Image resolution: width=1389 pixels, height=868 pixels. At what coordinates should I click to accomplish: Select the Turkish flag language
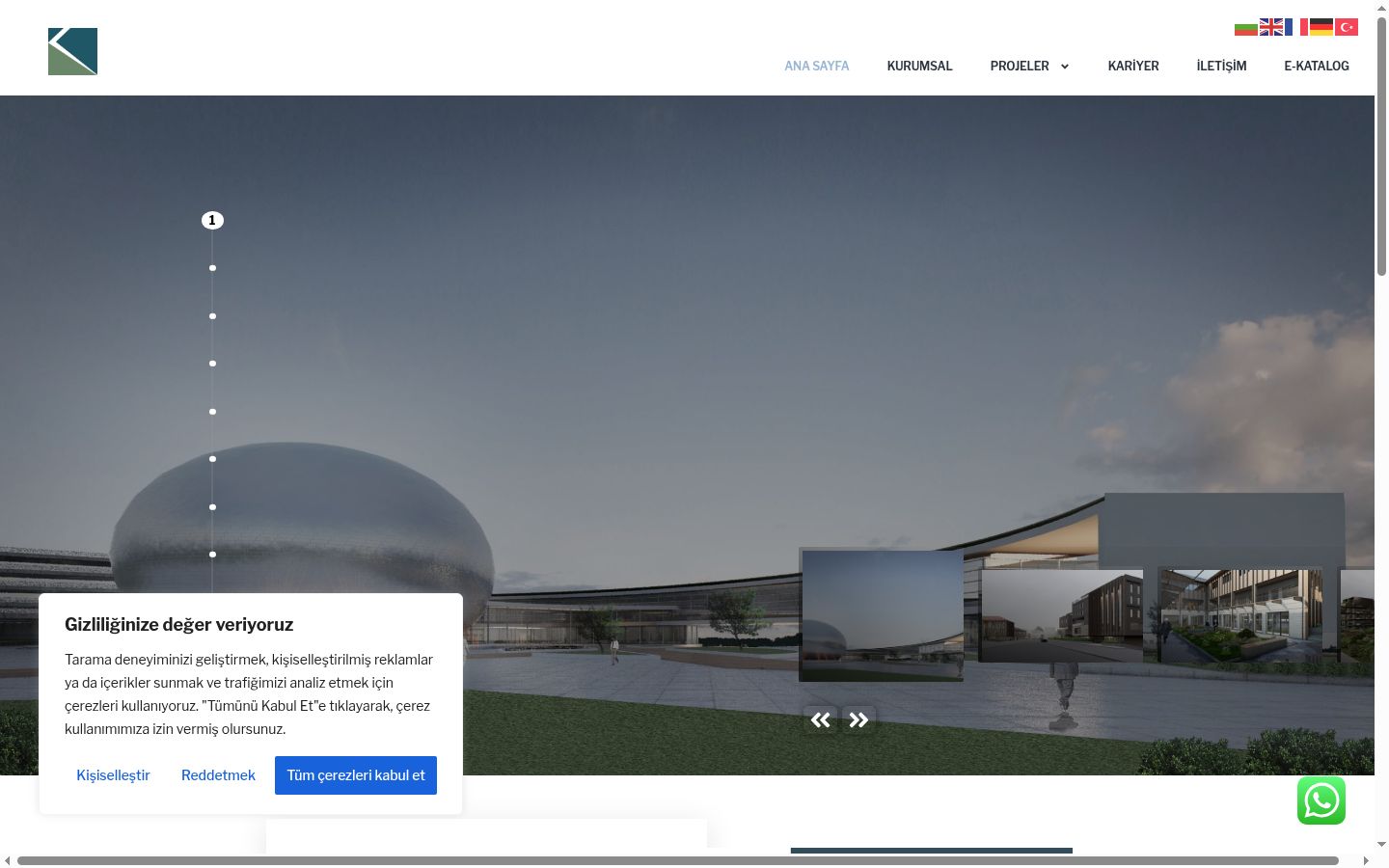[x=1347, y=27]
